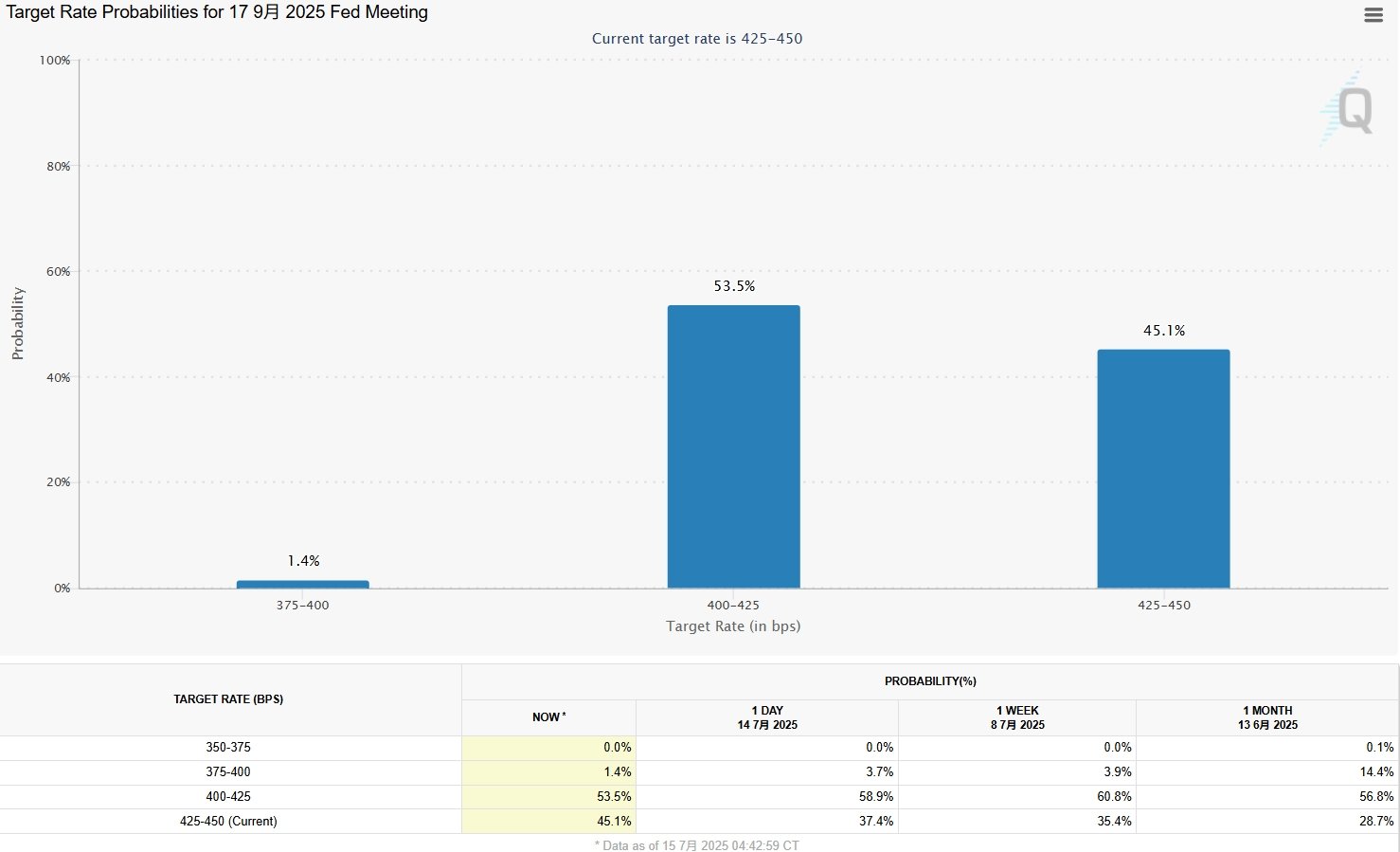Click the 53.5% label above the bar

tap(734, 286)
